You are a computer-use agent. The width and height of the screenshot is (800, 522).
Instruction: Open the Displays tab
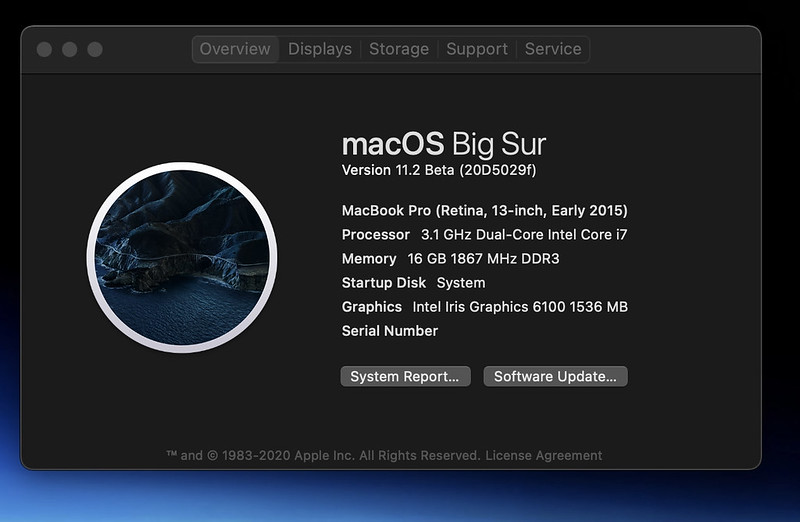320,49
